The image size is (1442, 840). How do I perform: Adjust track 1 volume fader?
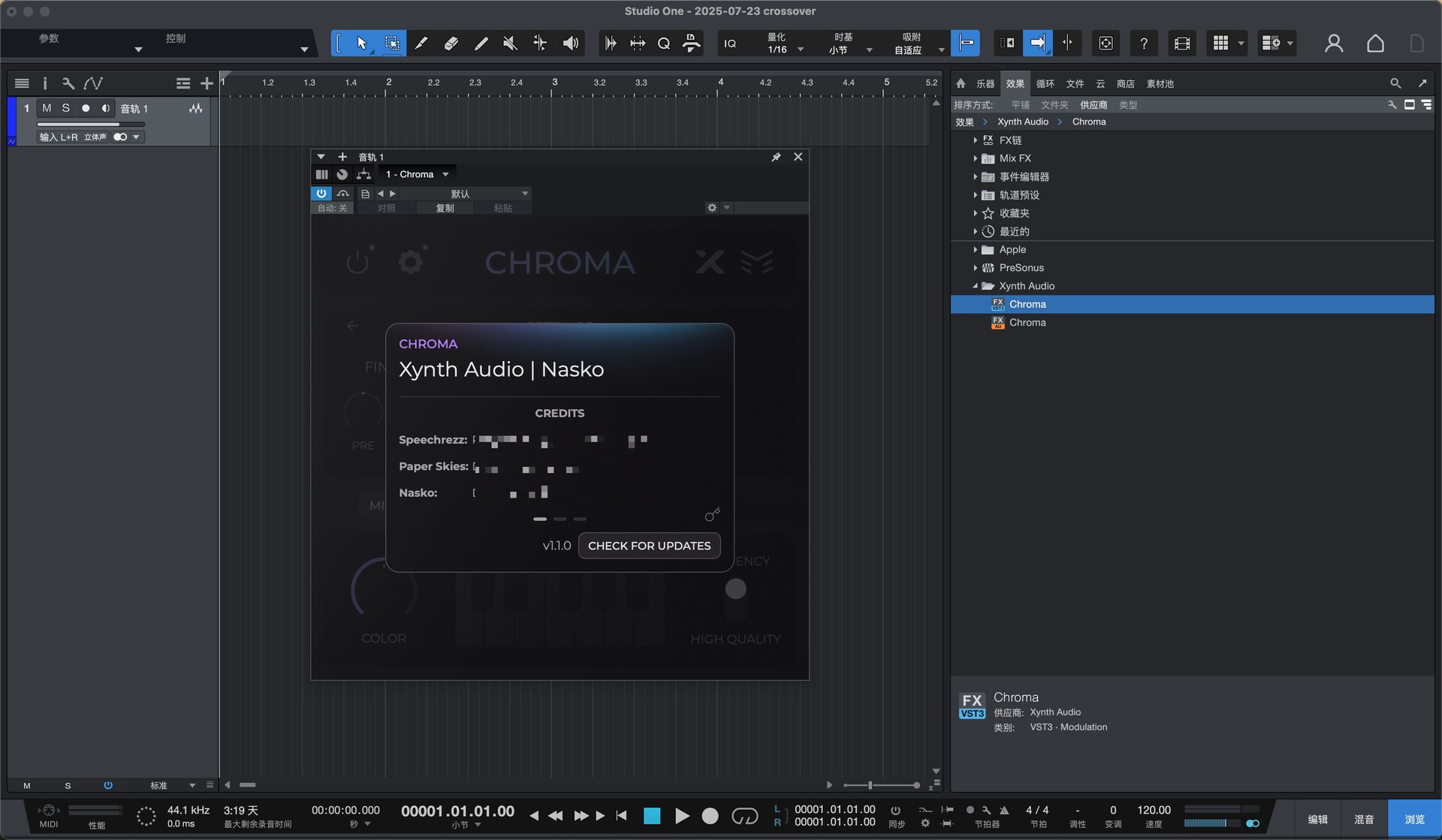[90, 124]
